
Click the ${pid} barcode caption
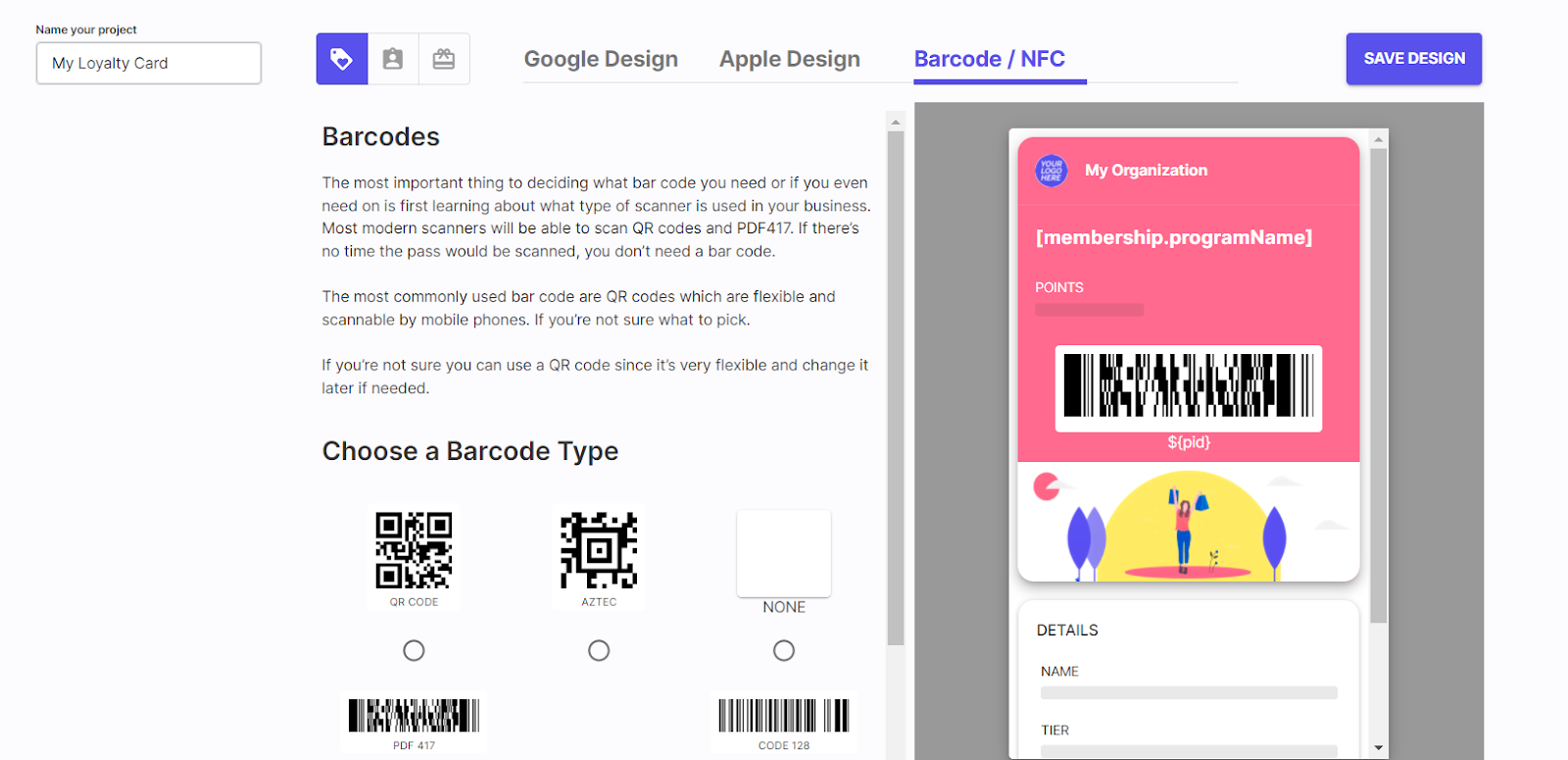[x=1189, y=442]
